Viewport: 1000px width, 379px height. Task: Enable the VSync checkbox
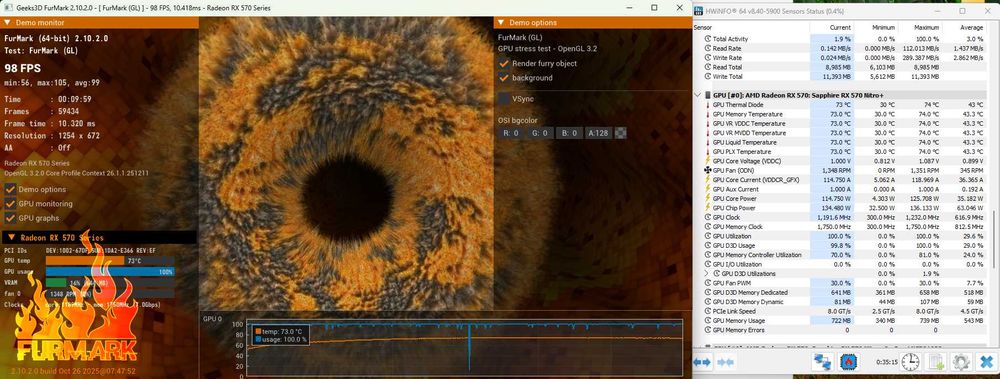tap(504, 99)
